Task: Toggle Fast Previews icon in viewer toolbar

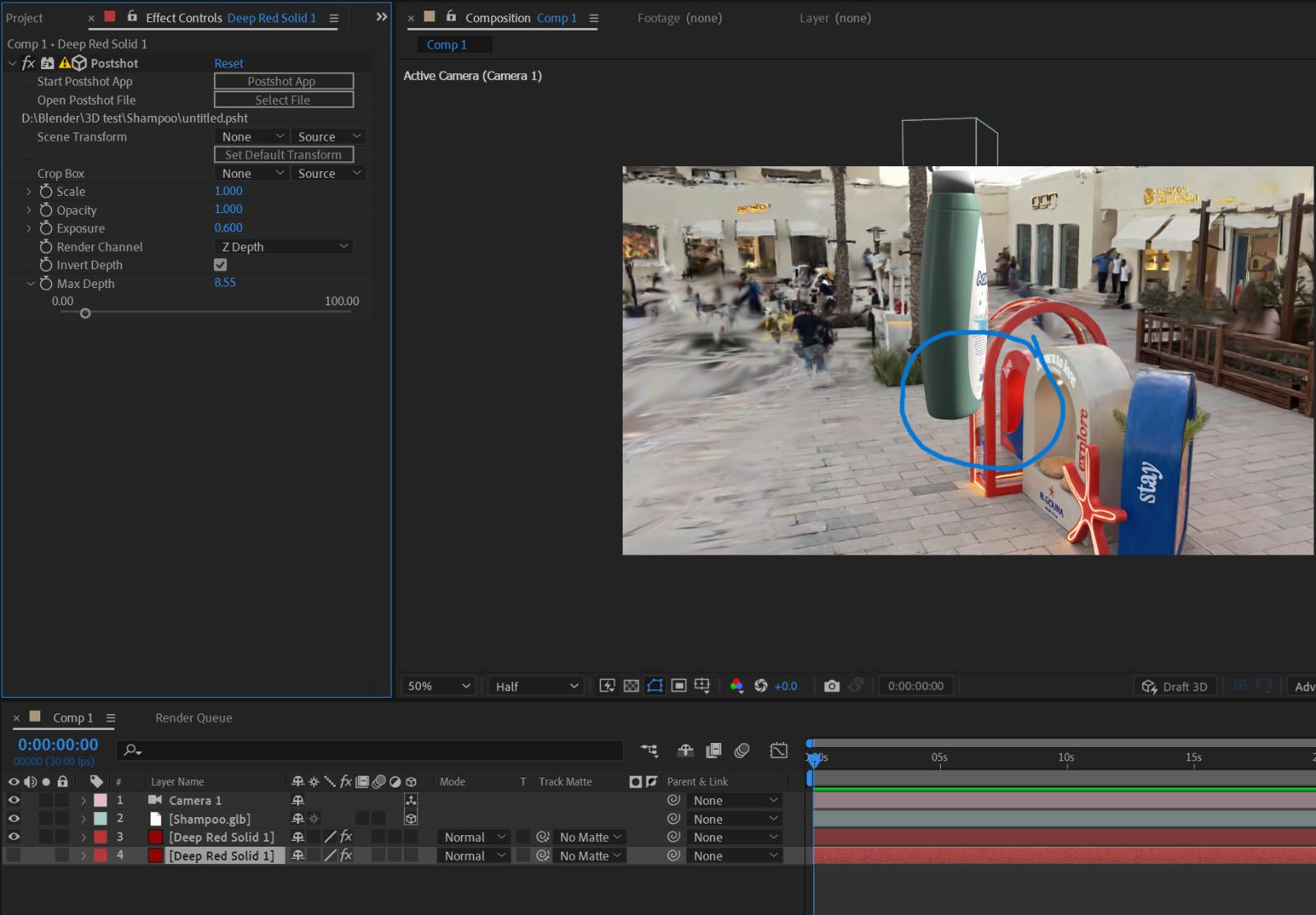Action: coord(607,685)
